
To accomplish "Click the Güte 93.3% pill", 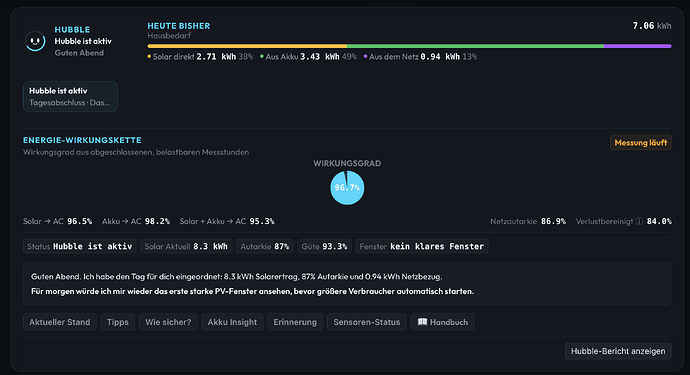I will click(x=324, y=246).
